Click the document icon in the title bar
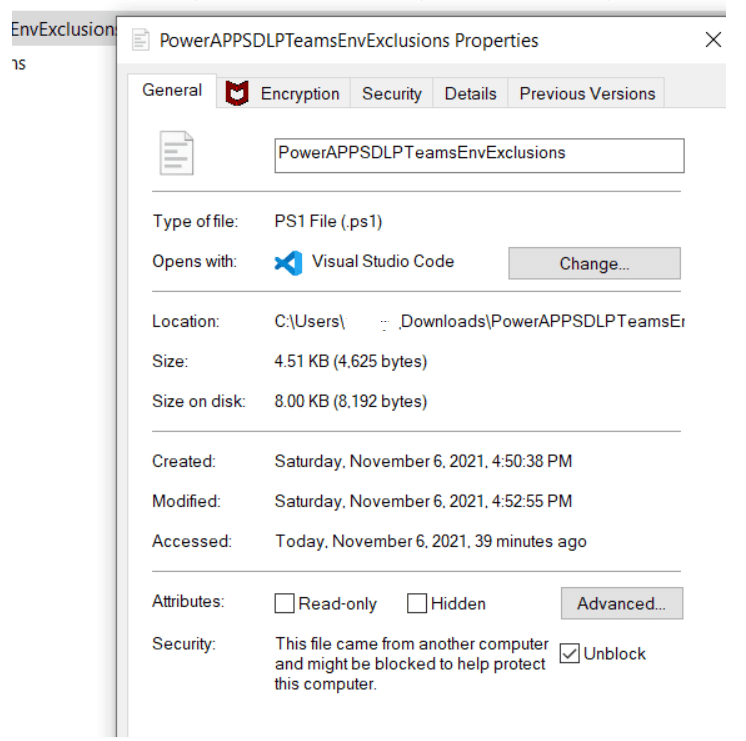746x741 pixels. click(x=138, y=41)
